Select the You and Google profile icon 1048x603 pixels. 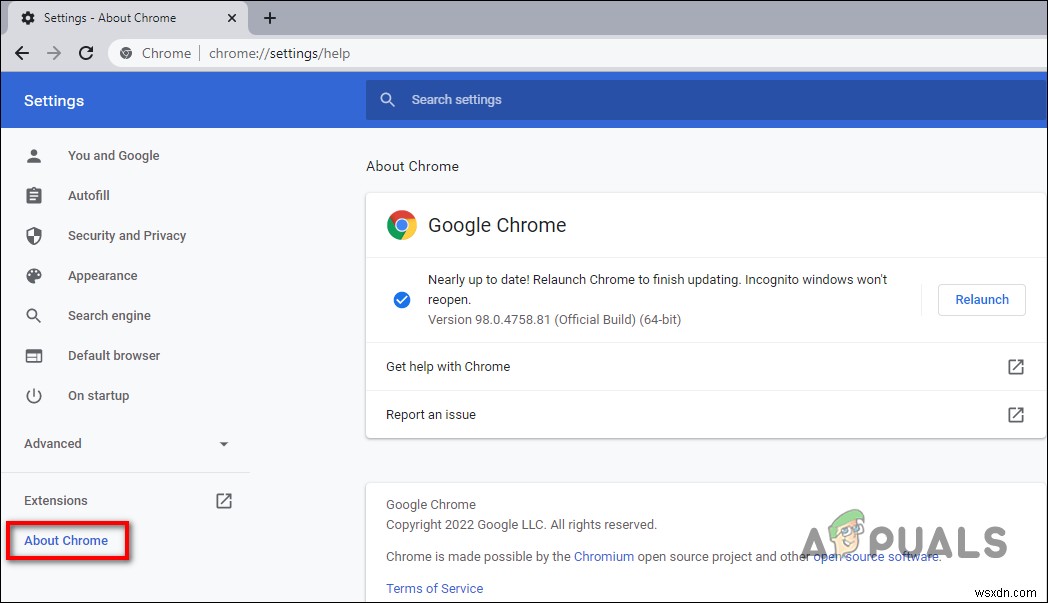tap(34, 155)
